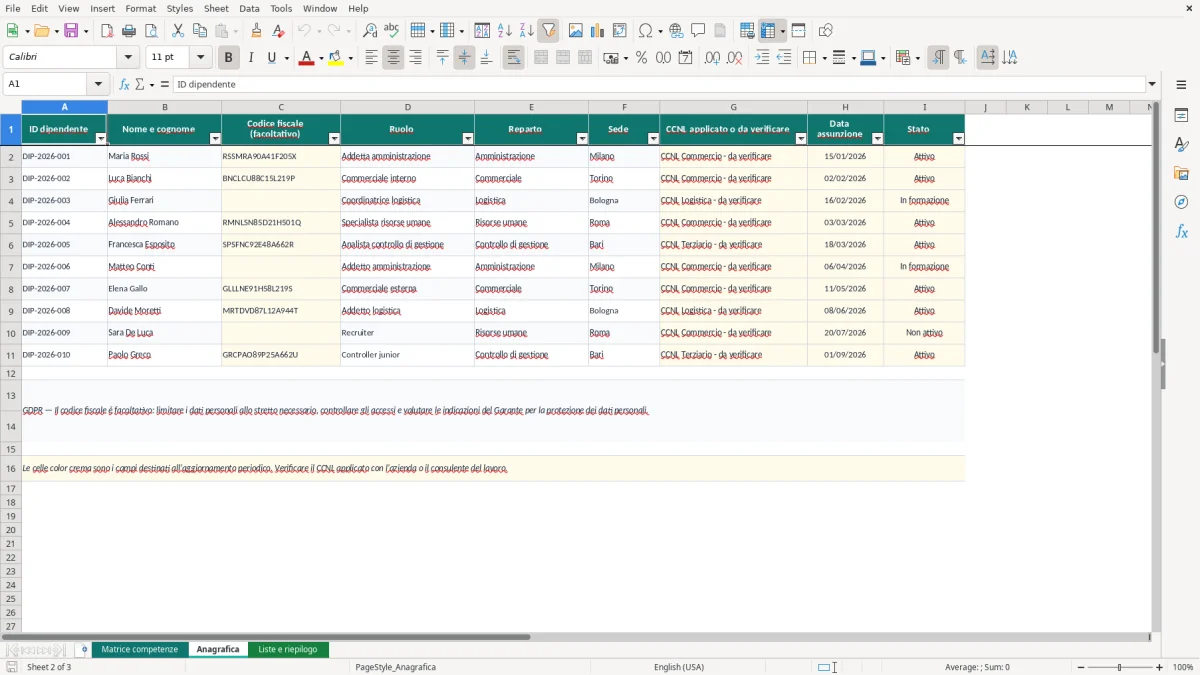Add a decimal place icon
The height and width of the screenshot is (675, 1200).
712,58
